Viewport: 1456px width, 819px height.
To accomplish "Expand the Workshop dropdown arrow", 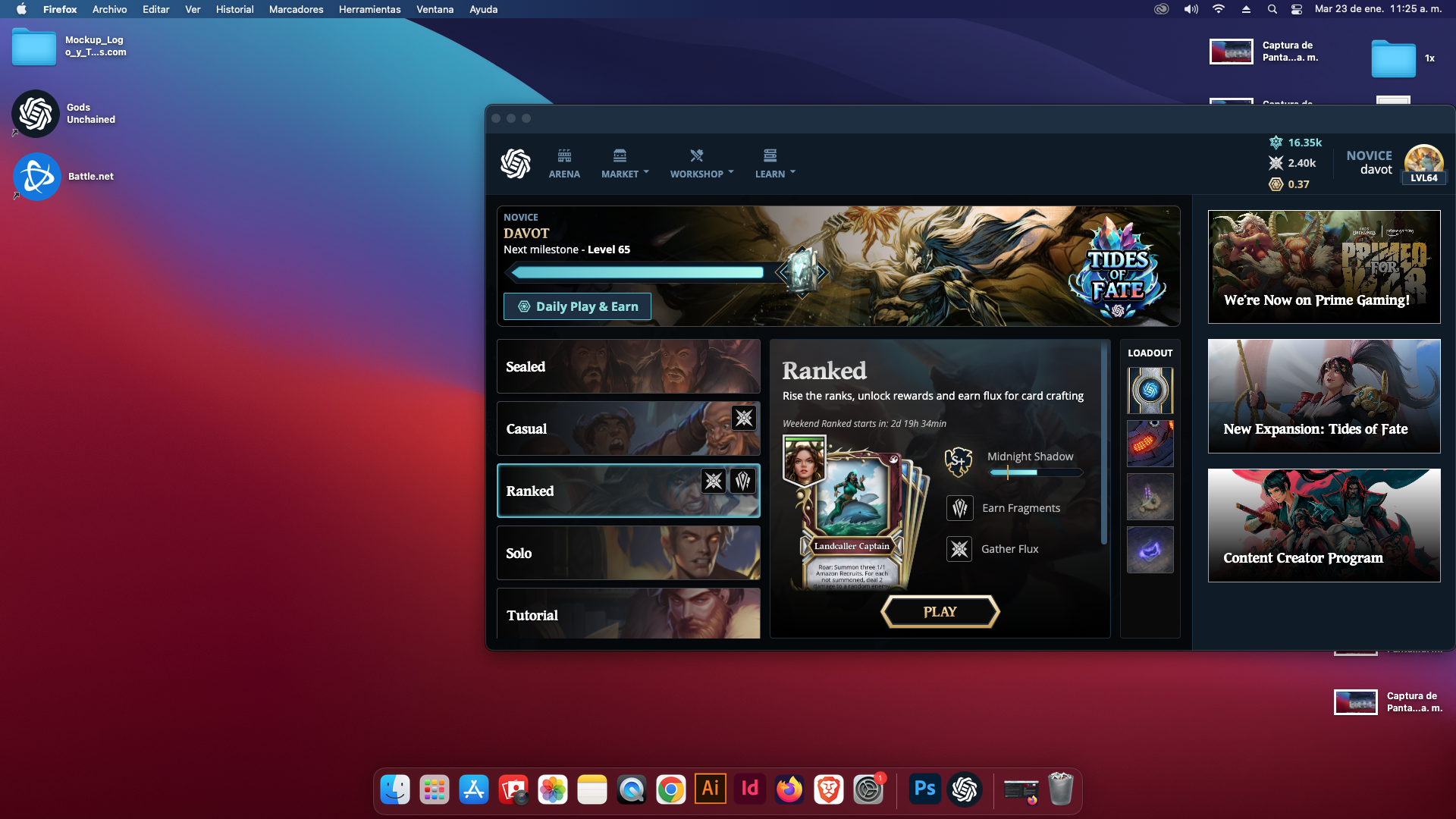I will click(x=731, y=172).
